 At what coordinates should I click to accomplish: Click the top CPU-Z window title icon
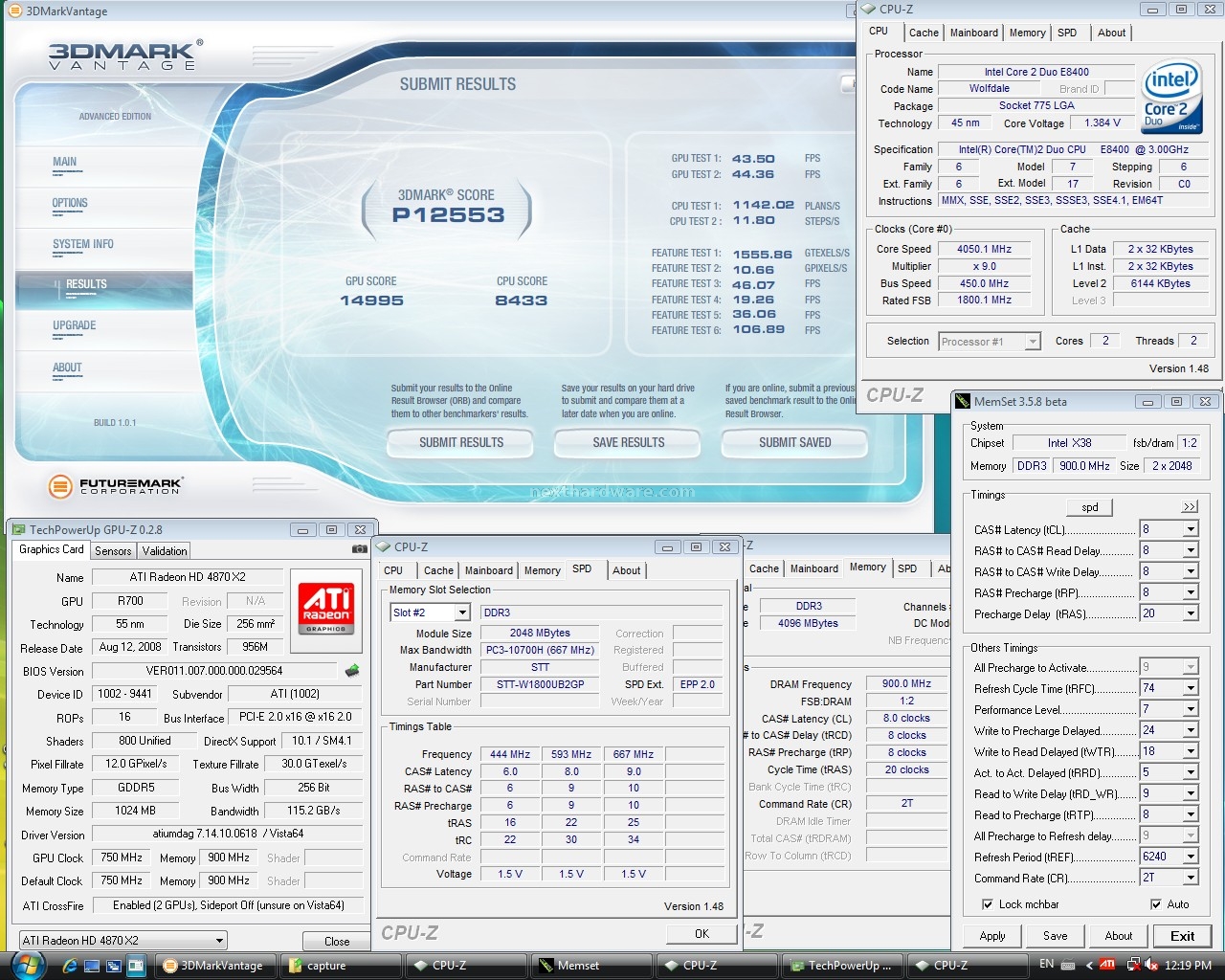point(869,9)
